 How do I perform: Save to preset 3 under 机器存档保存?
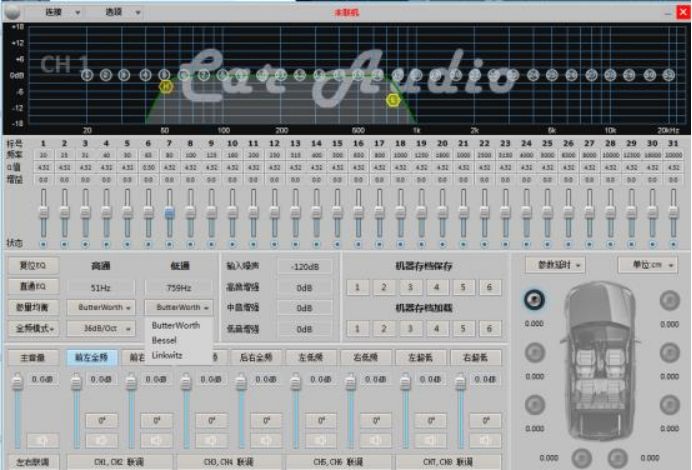click(410, 287)
